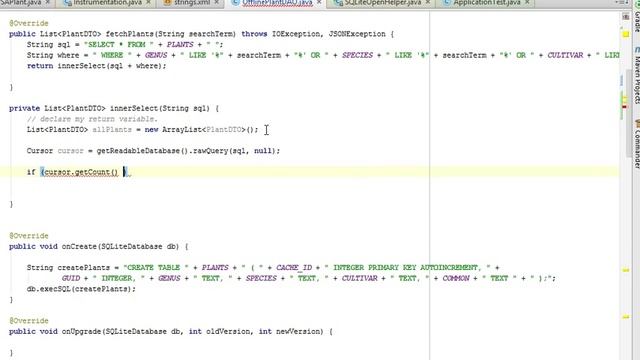Select the OfflinePlantDAO.java tab
The width and height of the screenshot is (640, 360).
click(x=277, y=3)
